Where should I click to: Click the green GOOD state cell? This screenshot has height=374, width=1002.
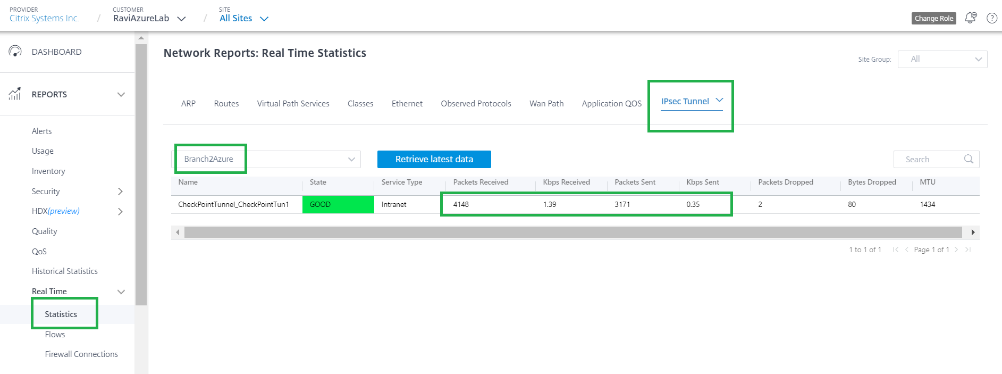338,205
